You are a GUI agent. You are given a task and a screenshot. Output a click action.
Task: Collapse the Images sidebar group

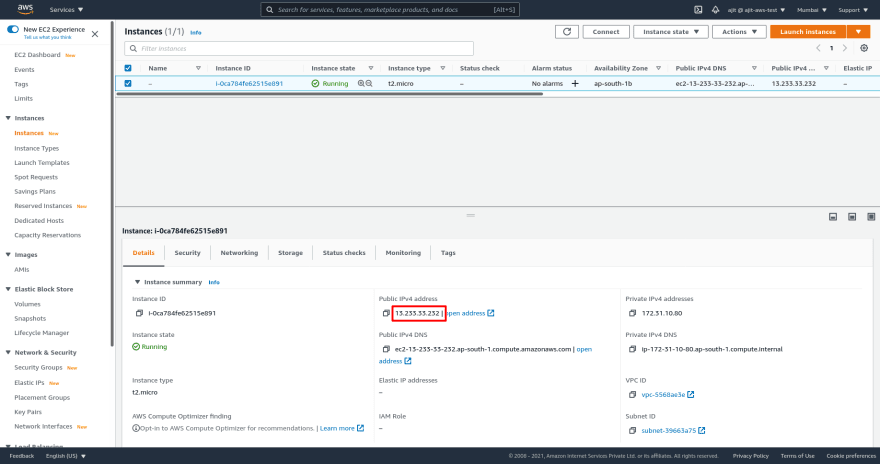(8, 254)
